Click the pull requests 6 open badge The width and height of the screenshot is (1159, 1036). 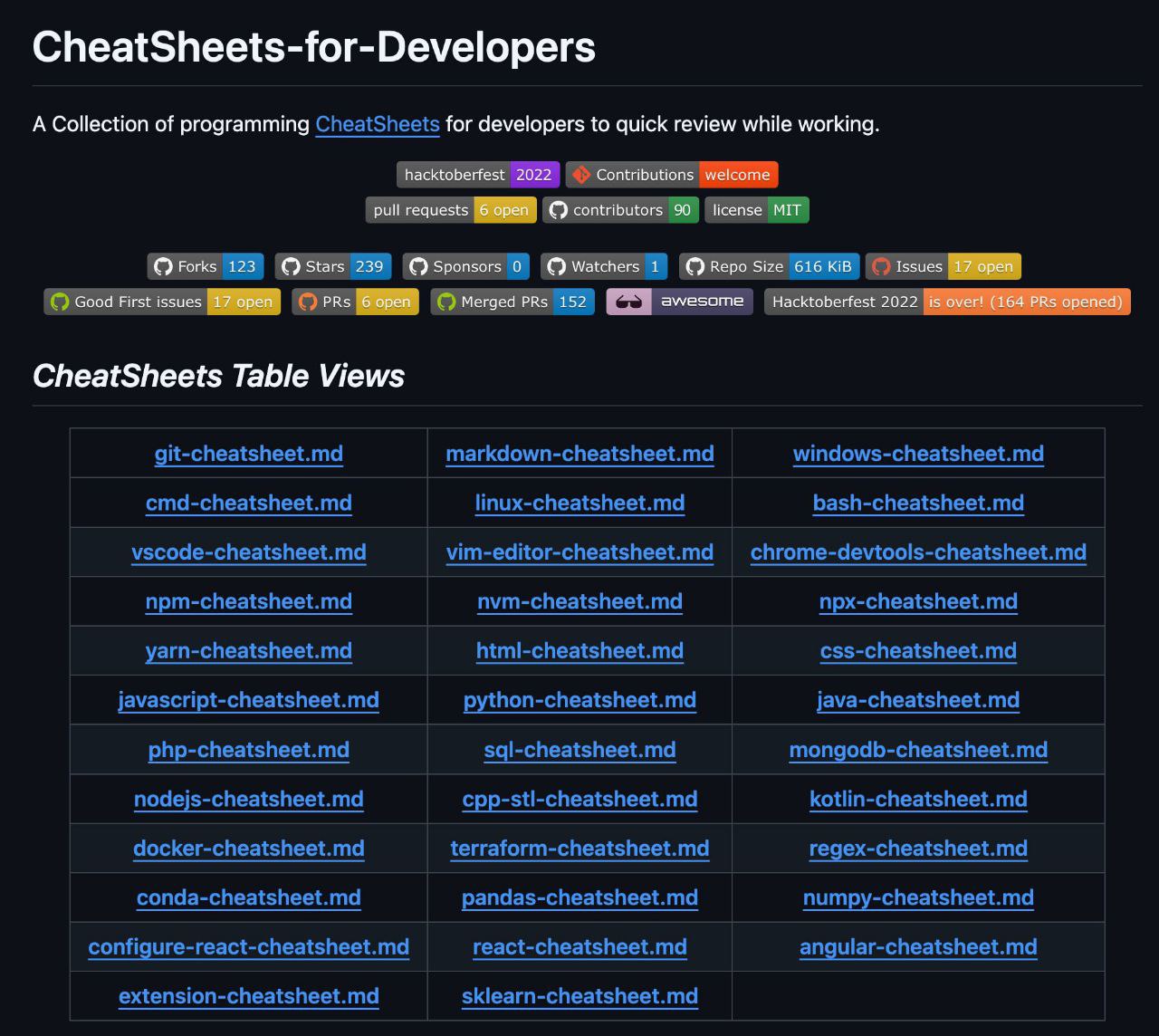(450, 210)
